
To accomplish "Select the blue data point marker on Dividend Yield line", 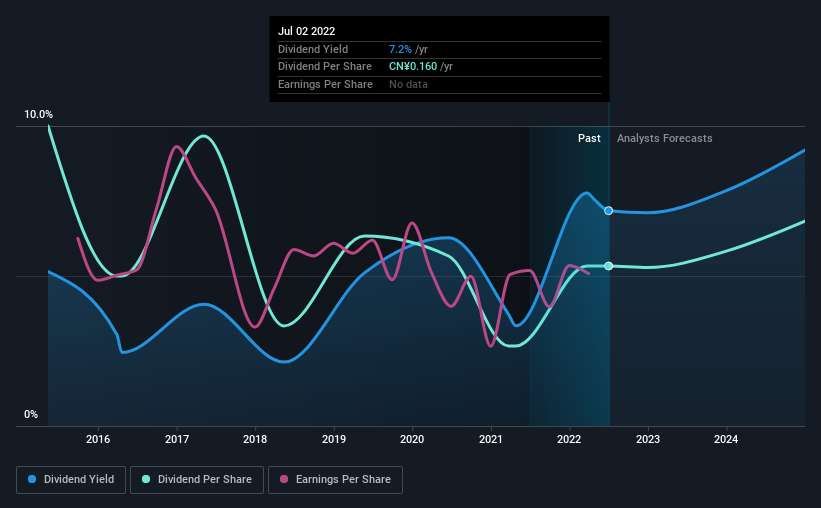I will pyautogui.click(x=608, y=211).
